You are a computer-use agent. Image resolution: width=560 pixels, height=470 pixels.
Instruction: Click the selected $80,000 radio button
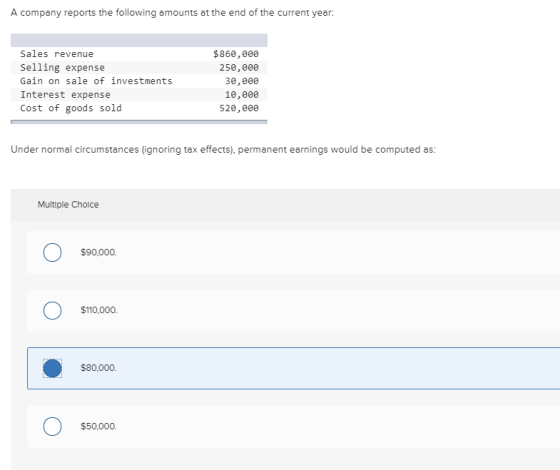click(52, 368)
